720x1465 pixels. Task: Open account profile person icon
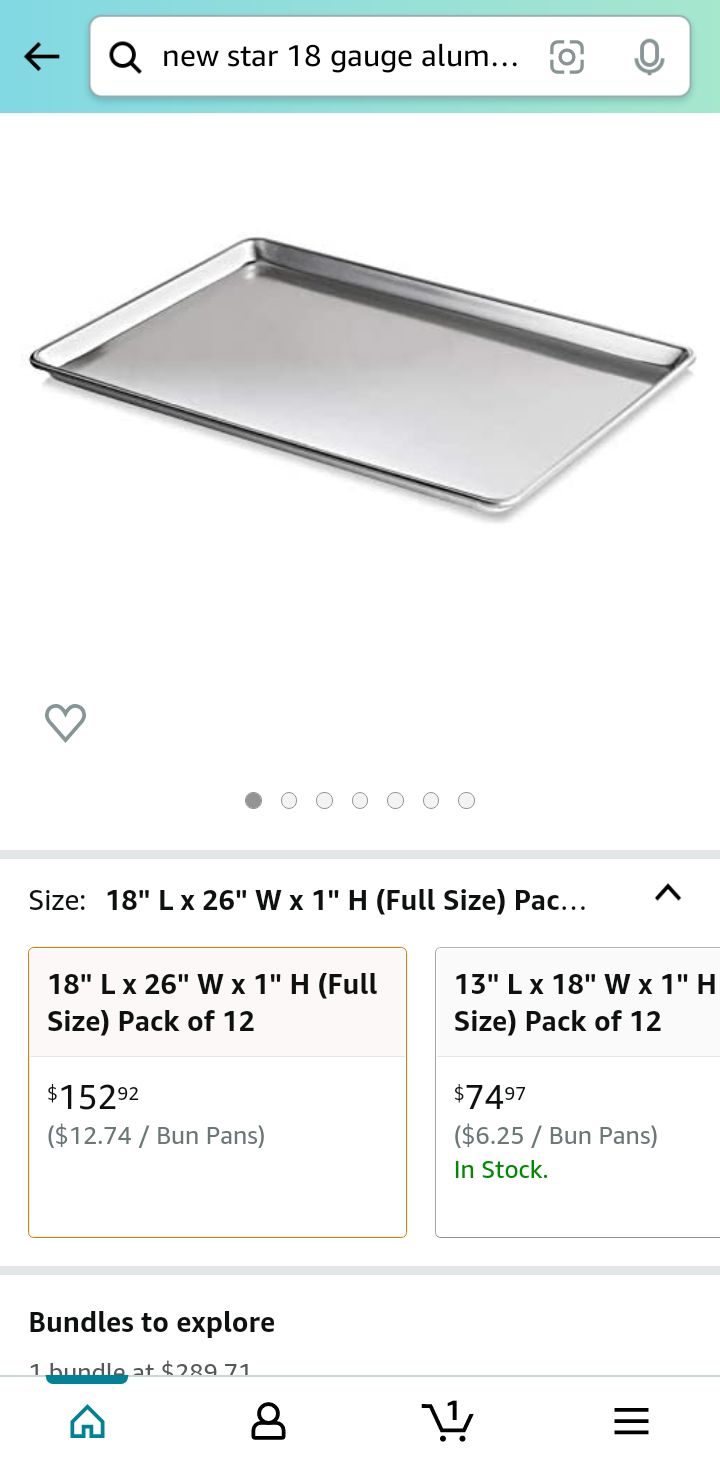click(268, 1421)
